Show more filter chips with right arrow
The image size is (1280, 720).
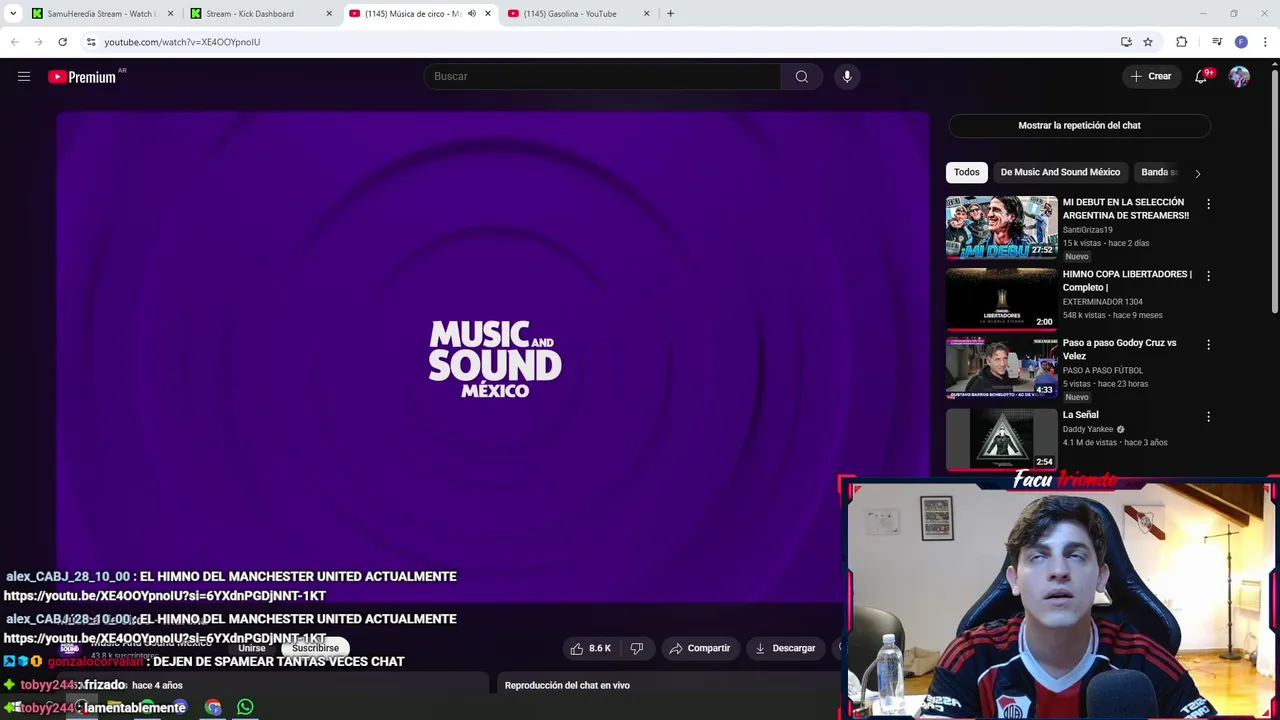pyautogui.click(x=1197, y=173)
